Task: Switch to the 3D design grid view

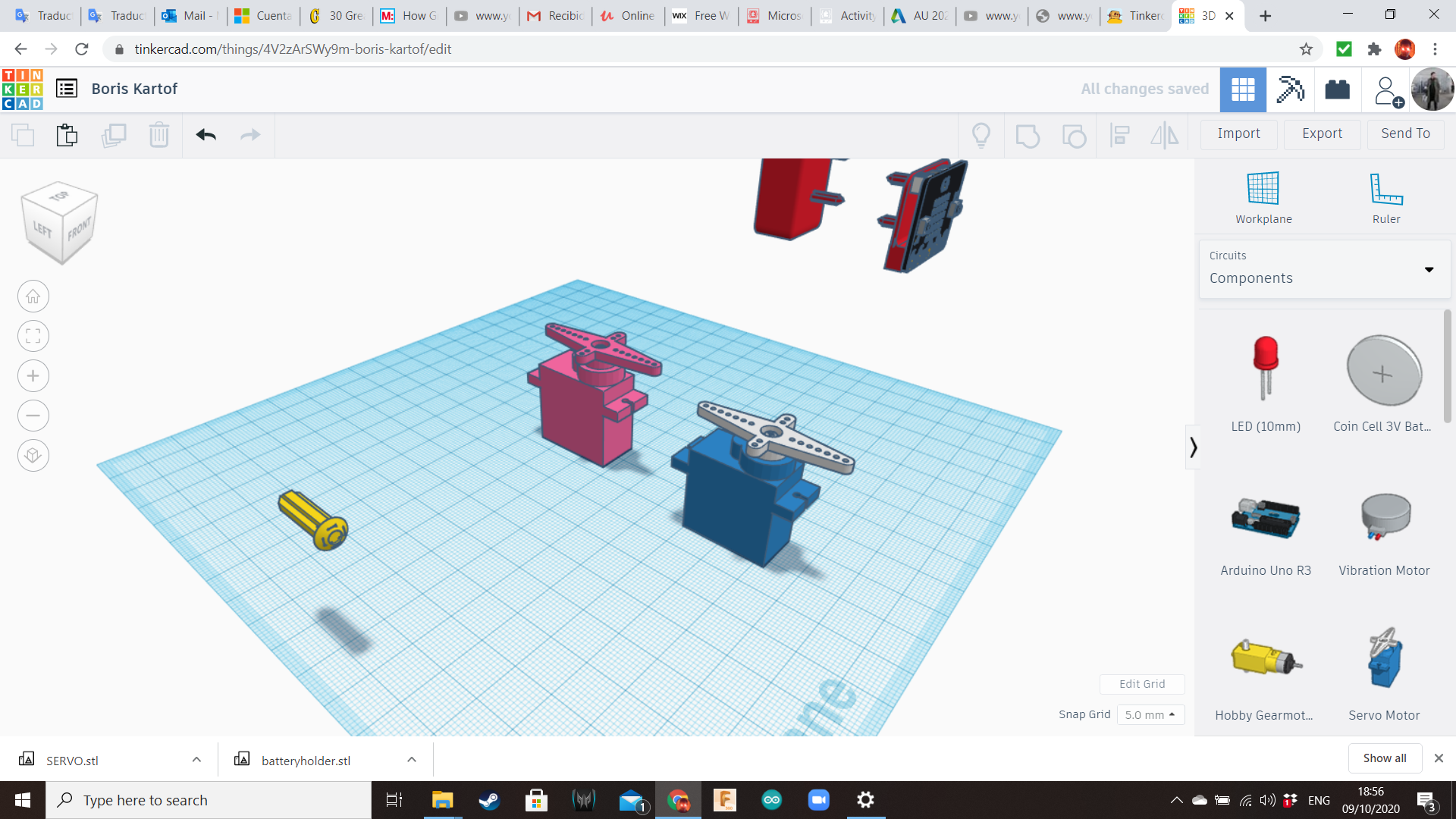Action: tap(1243, 89)
